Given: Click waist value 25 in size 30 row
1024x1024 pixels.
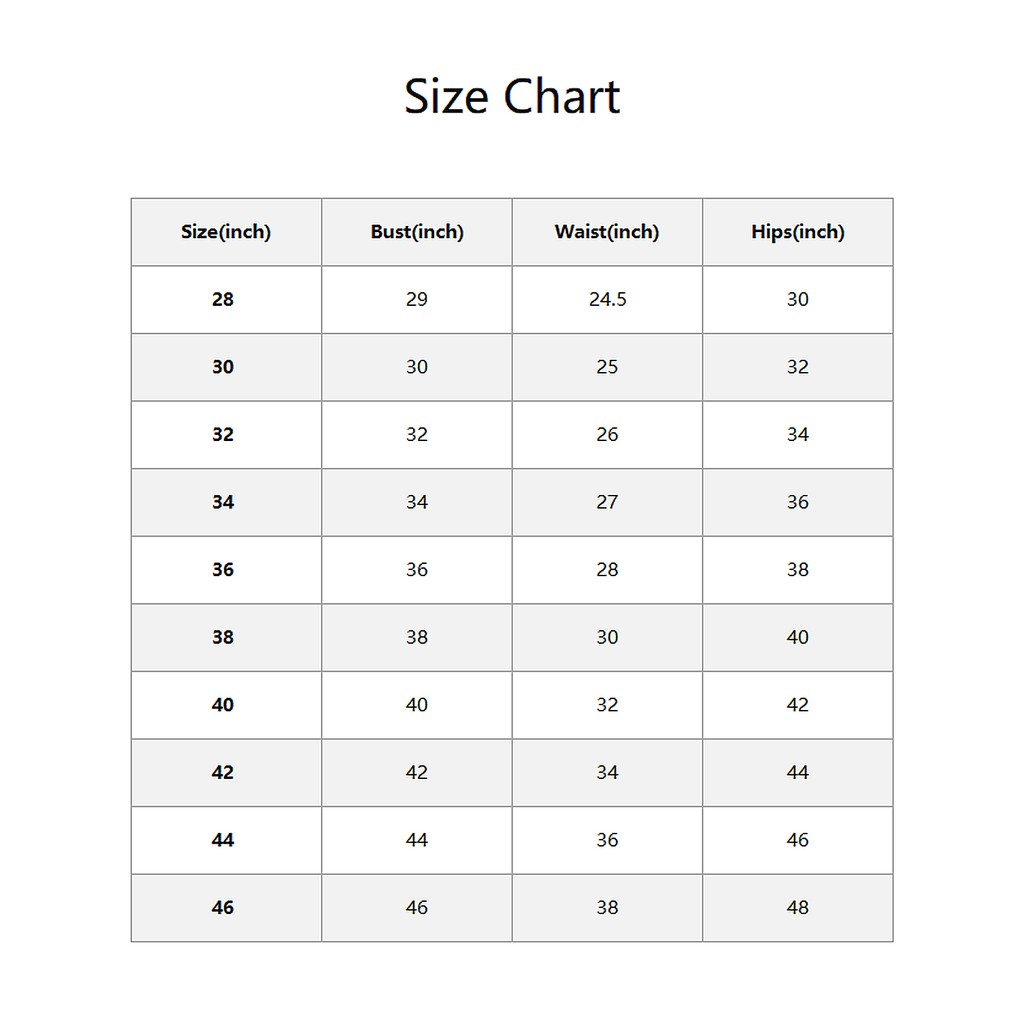Looking at the screenshot, I should point(607,367).
